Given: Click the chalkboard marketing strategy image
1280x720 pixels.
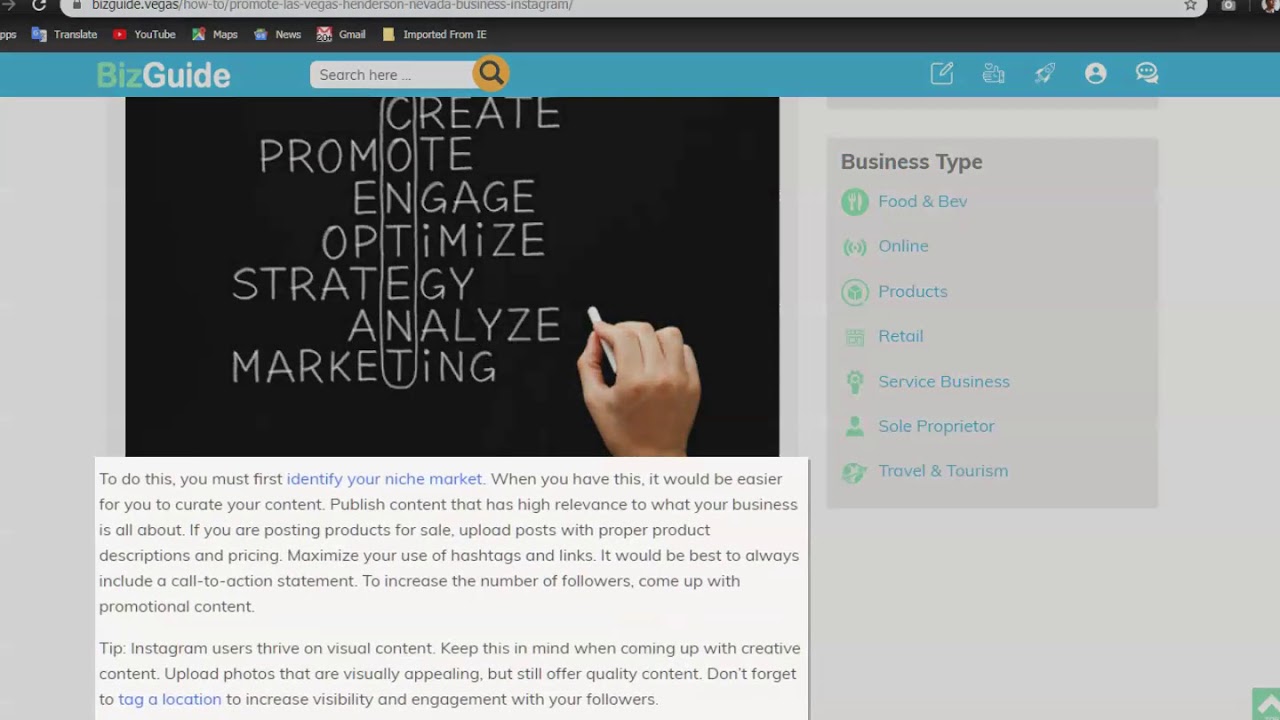Looking at the screenshot, I should point(452,277).
